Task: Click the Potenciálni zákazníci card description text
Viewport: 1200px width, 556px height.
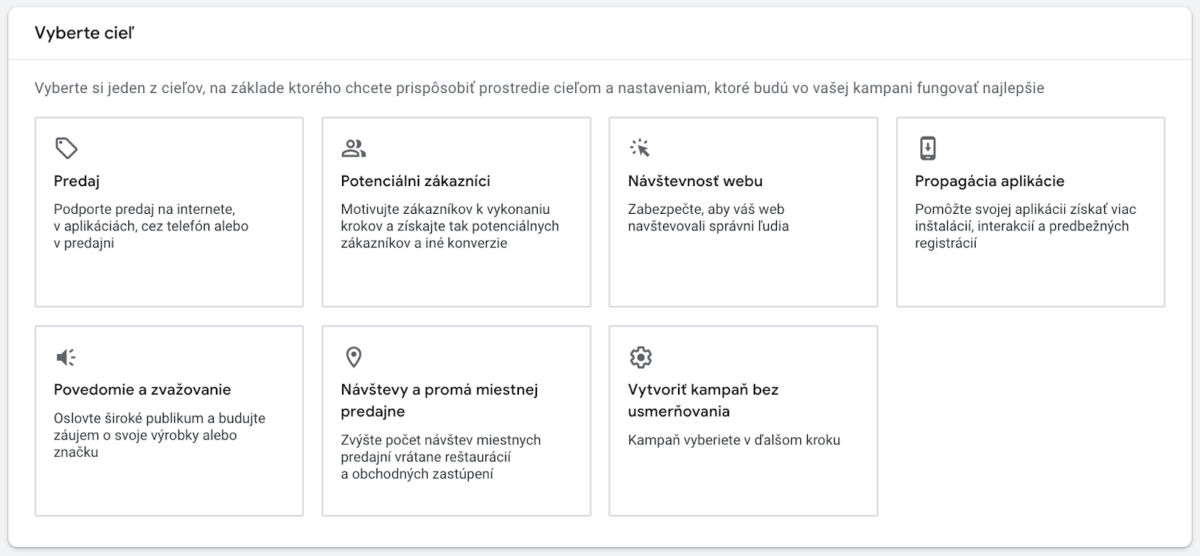Action: coord(449,226)
